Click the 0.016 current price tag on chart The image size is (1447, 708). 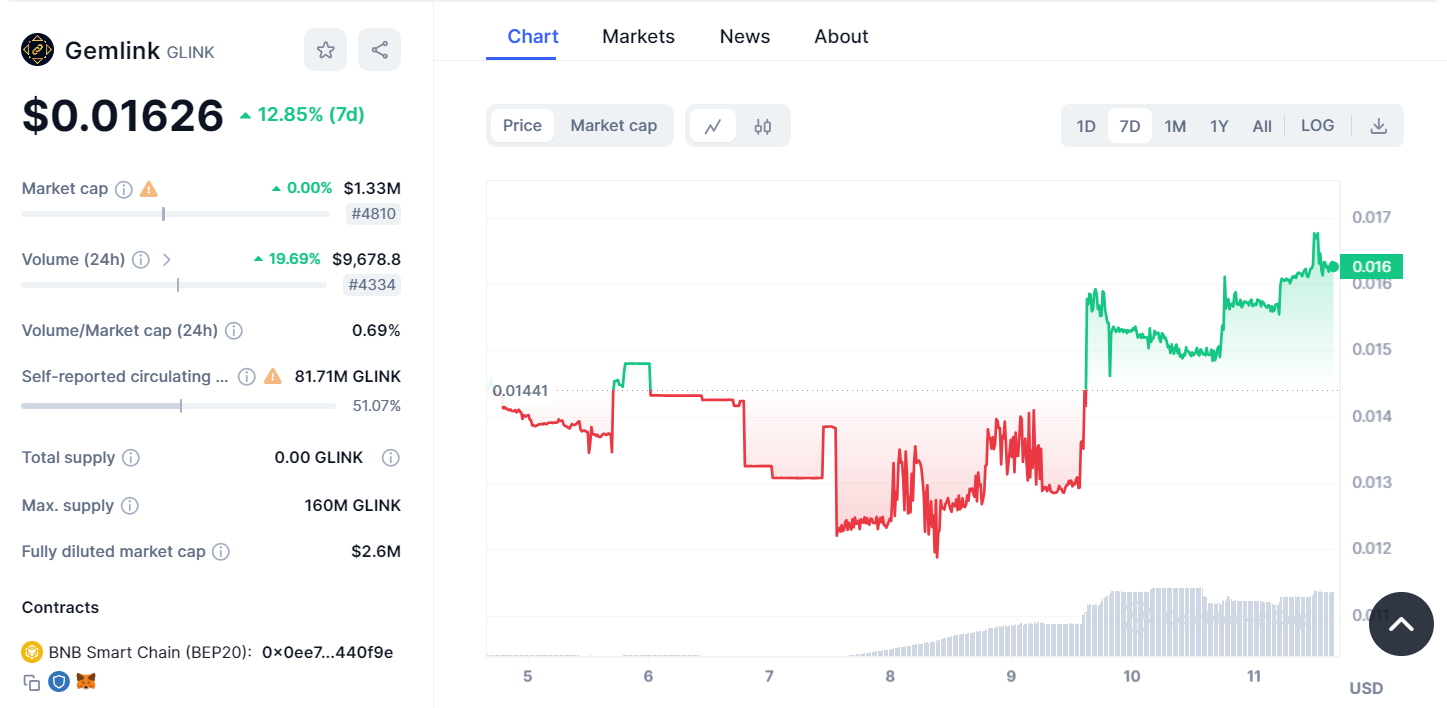pos(1371,266)
